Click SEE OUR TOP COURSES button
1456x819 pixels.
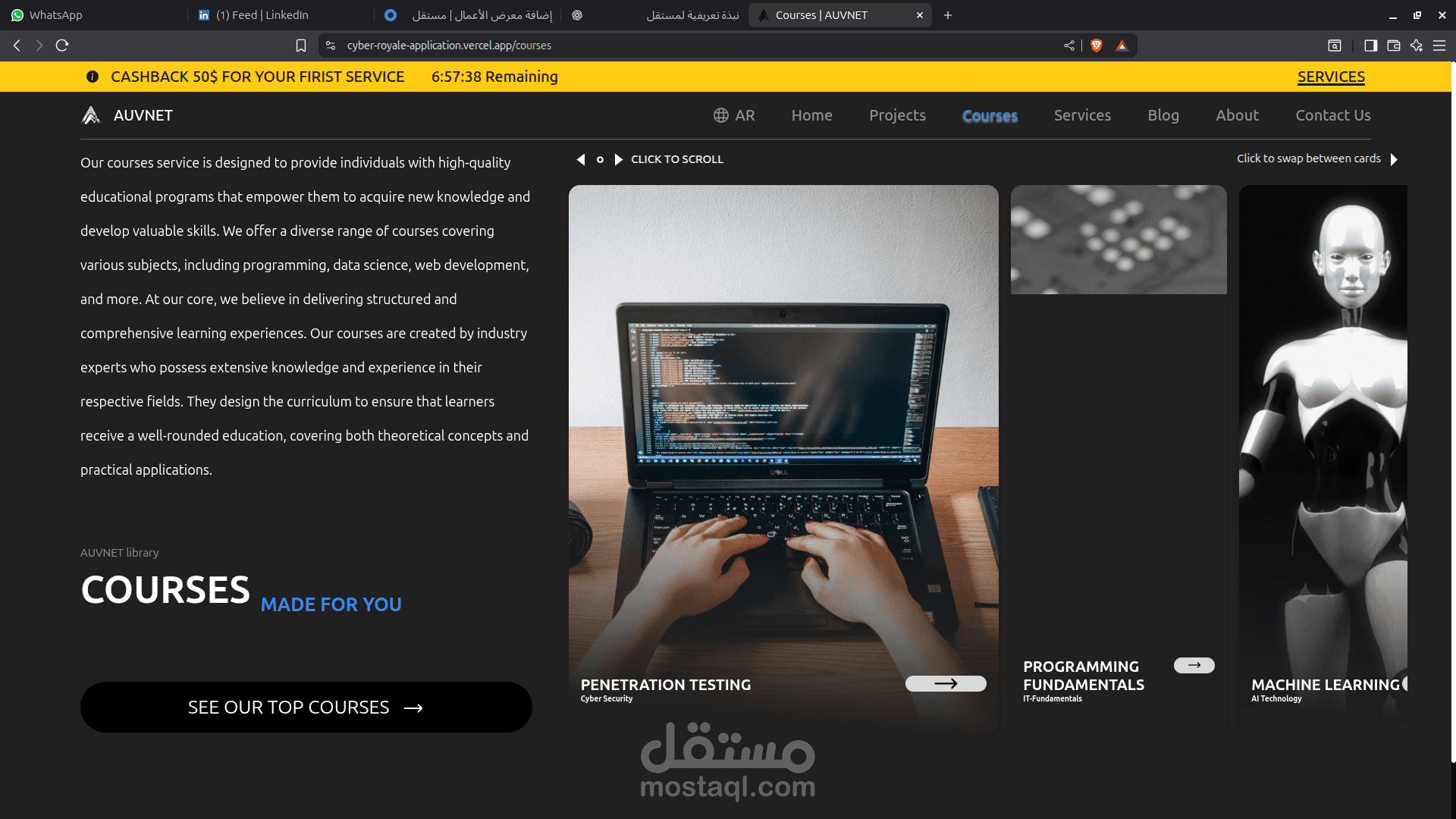click(306, 707)
